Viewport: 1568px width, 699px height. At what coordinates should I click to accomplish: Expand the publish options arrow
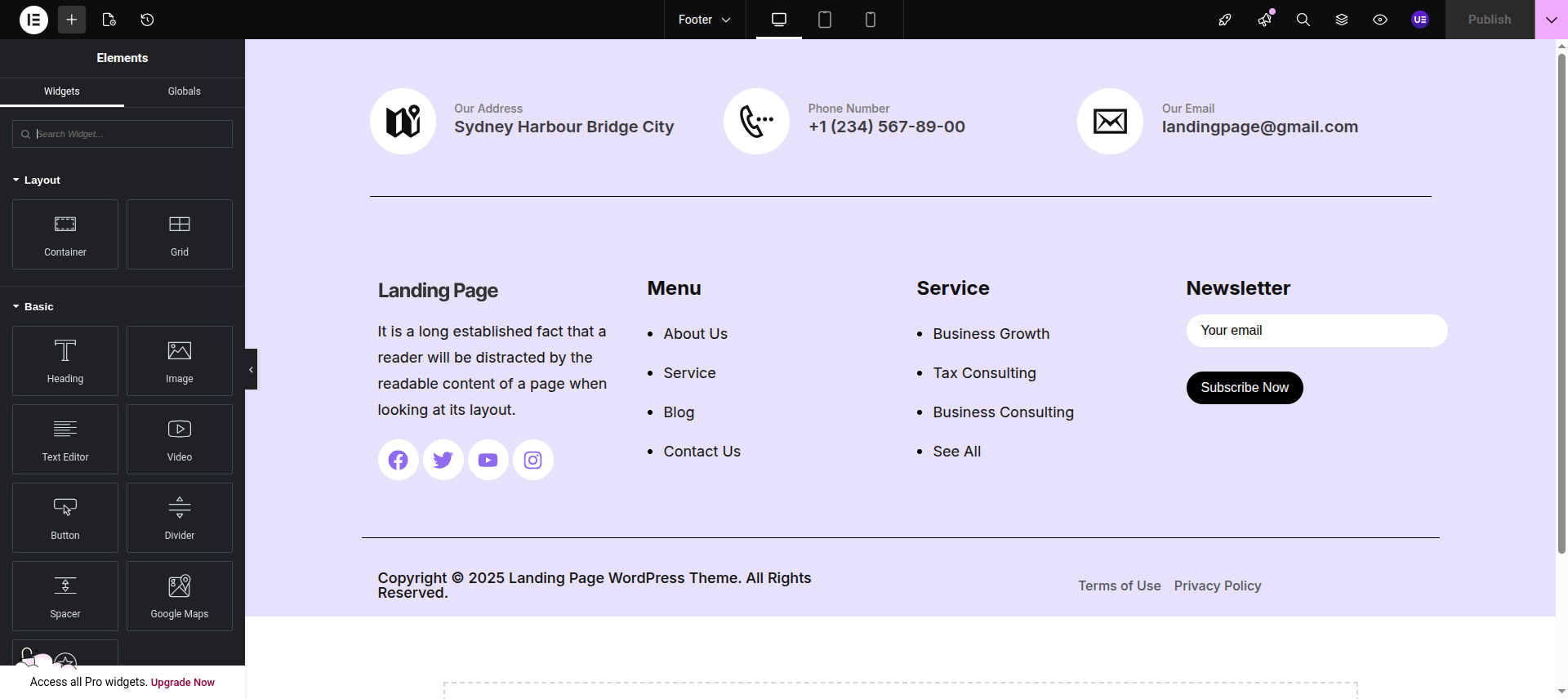click(x=1551, y=20)
